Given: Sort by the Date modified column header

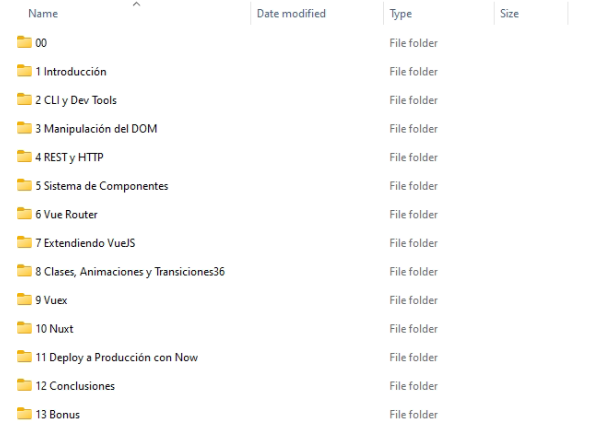Looking at the screenshot, I should (291, 14).
